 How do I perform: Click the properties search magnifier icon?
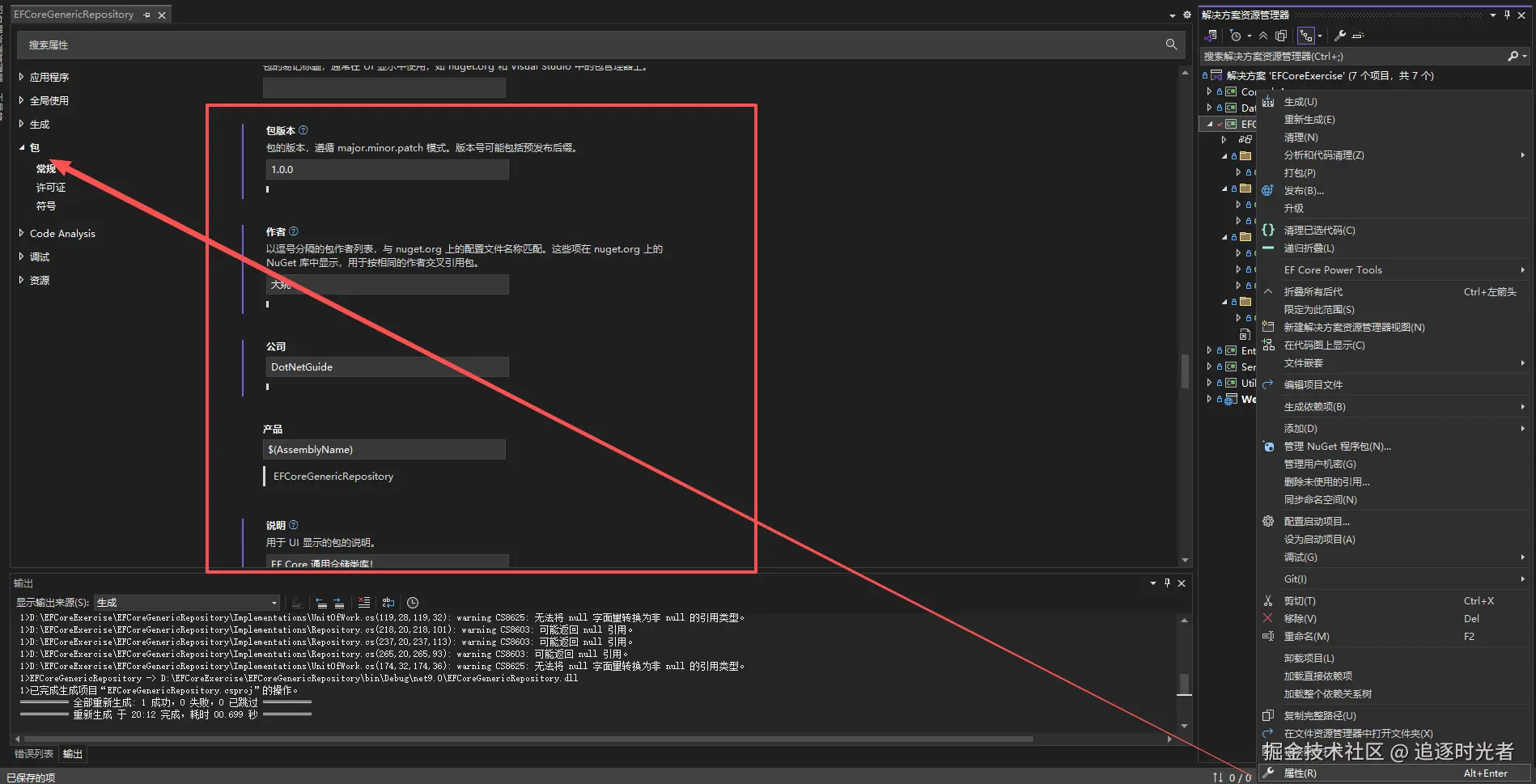point(1171,44)
